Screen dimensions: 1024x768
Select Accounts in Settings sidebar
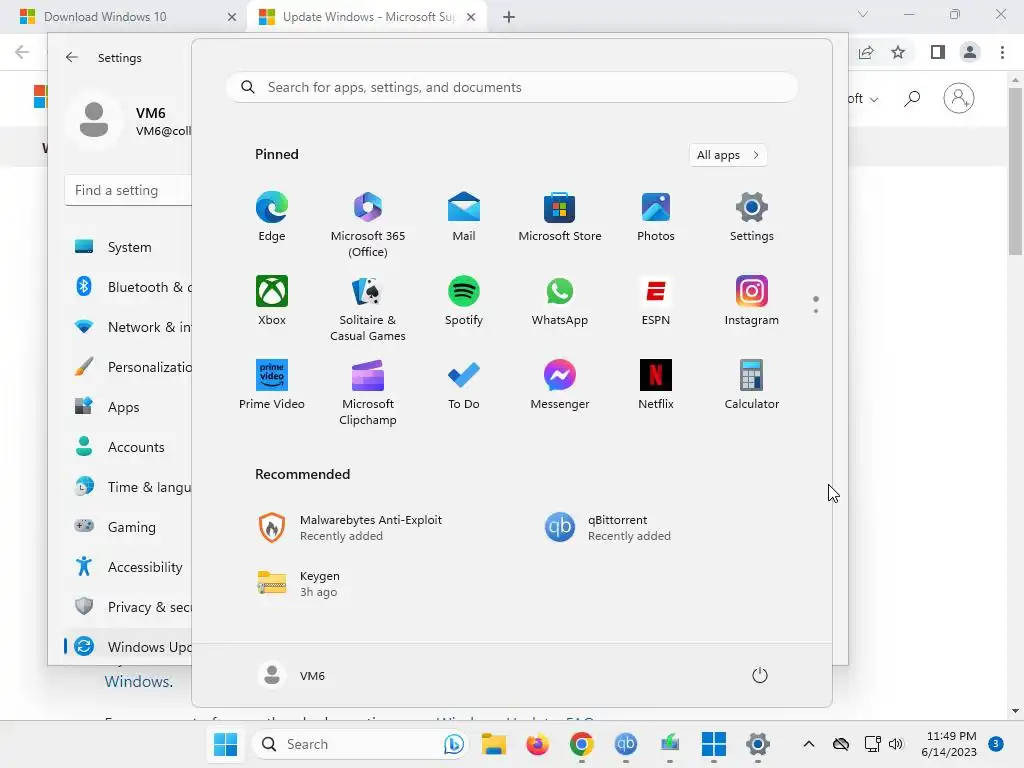click(129, 447)
